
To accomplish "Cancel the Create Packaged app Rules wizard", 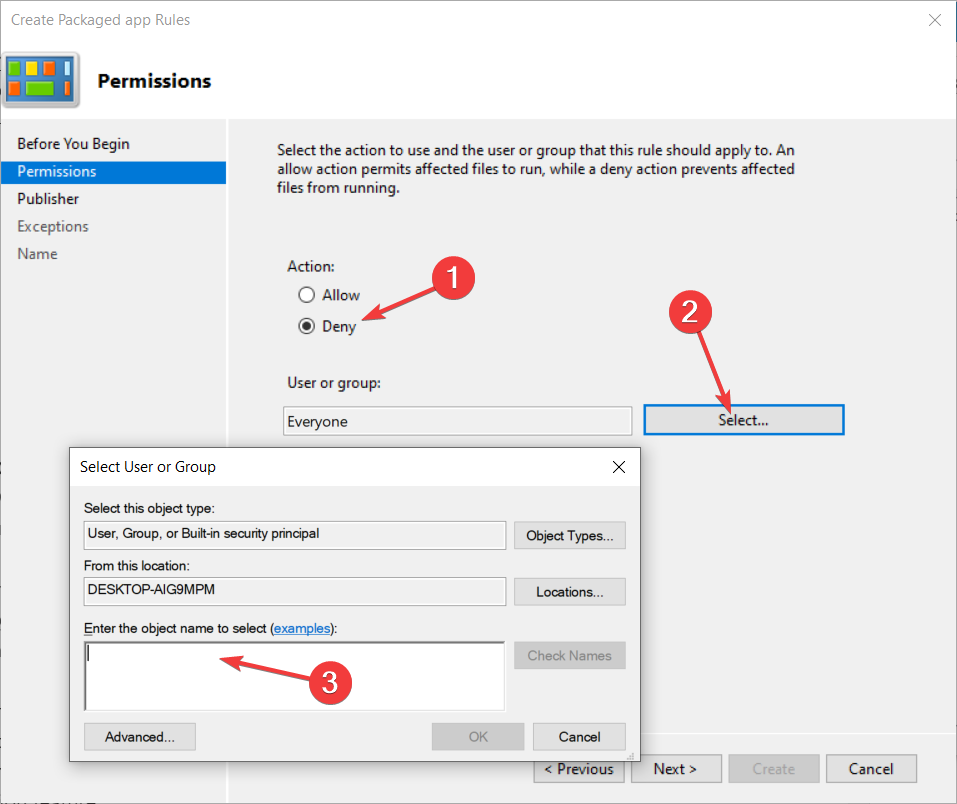I will [x=871, y=769].
